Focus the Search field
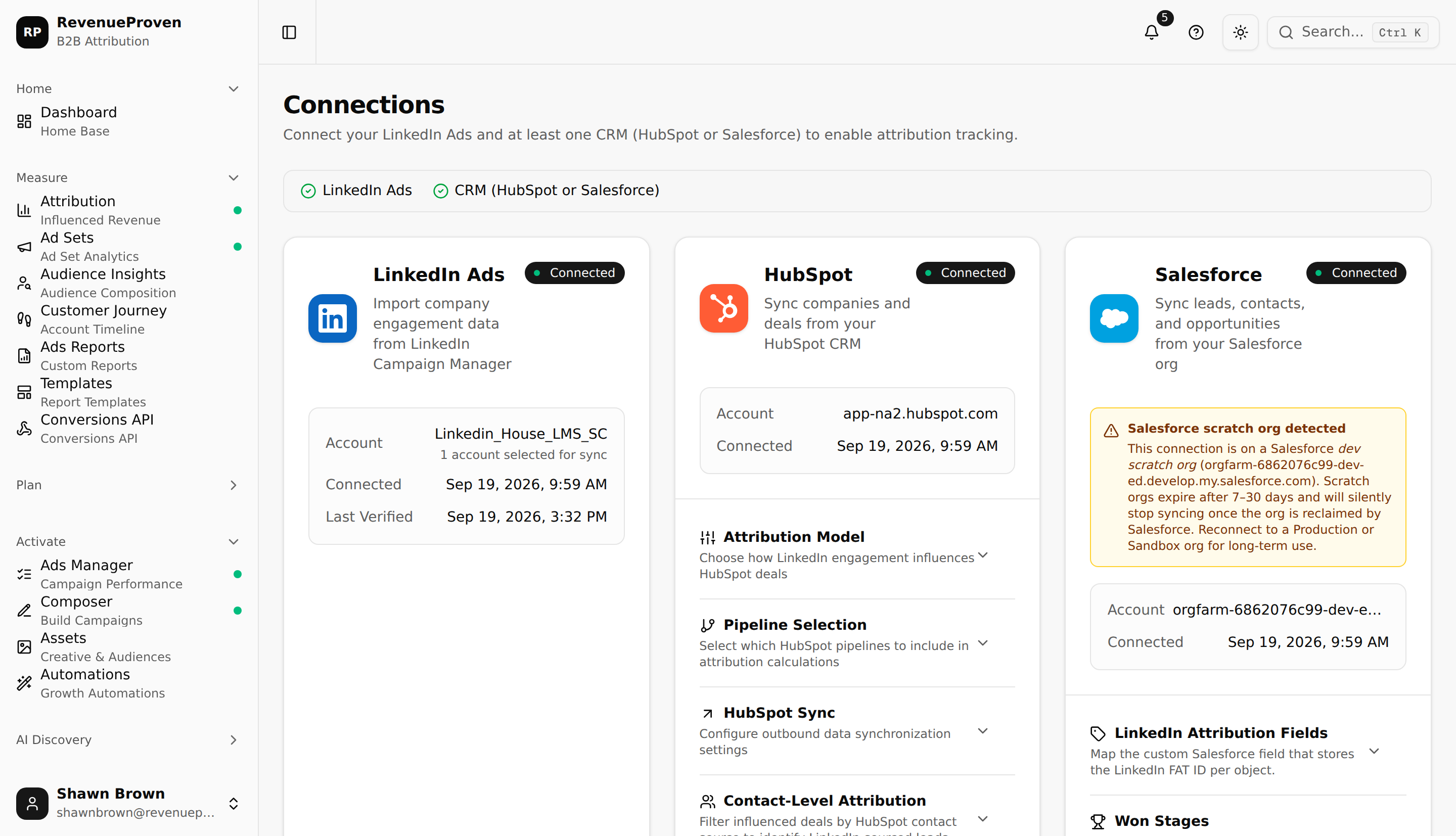This screenshot has width=1456, height=836. [x=1353, y=32]
